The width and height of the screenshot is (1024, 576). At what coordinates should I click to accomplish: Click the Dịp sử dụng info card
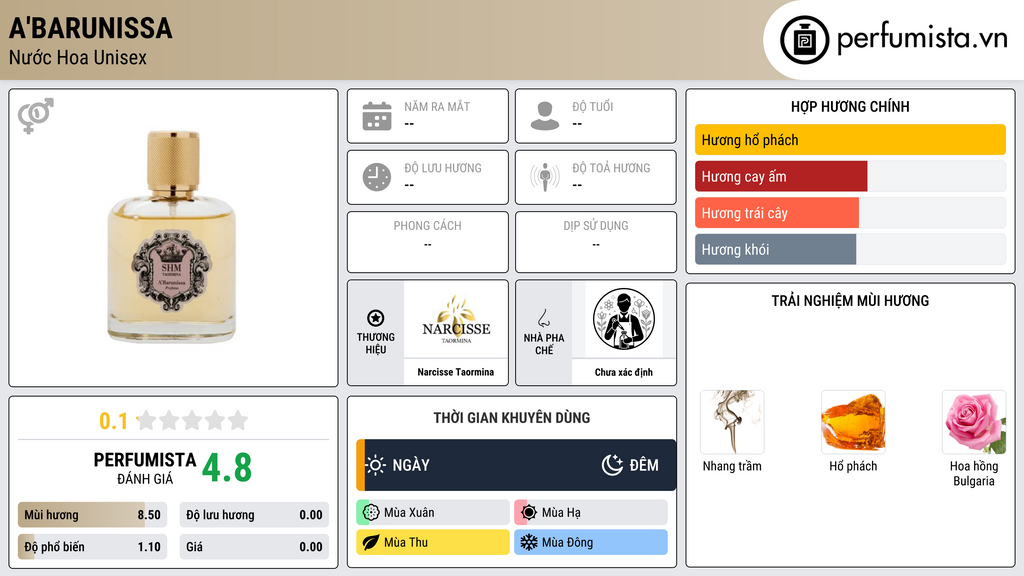click(x=596, y=242)
